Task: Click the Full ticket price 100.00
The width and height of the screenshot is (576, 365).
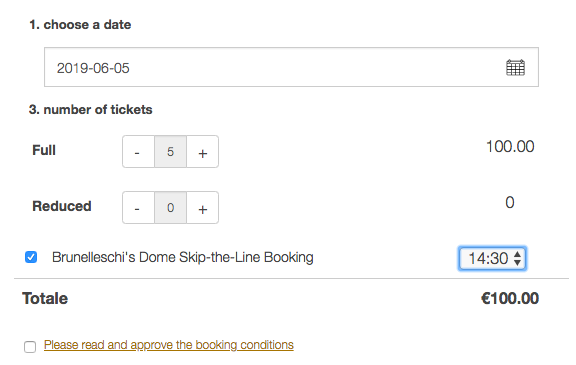Action: 510,147
